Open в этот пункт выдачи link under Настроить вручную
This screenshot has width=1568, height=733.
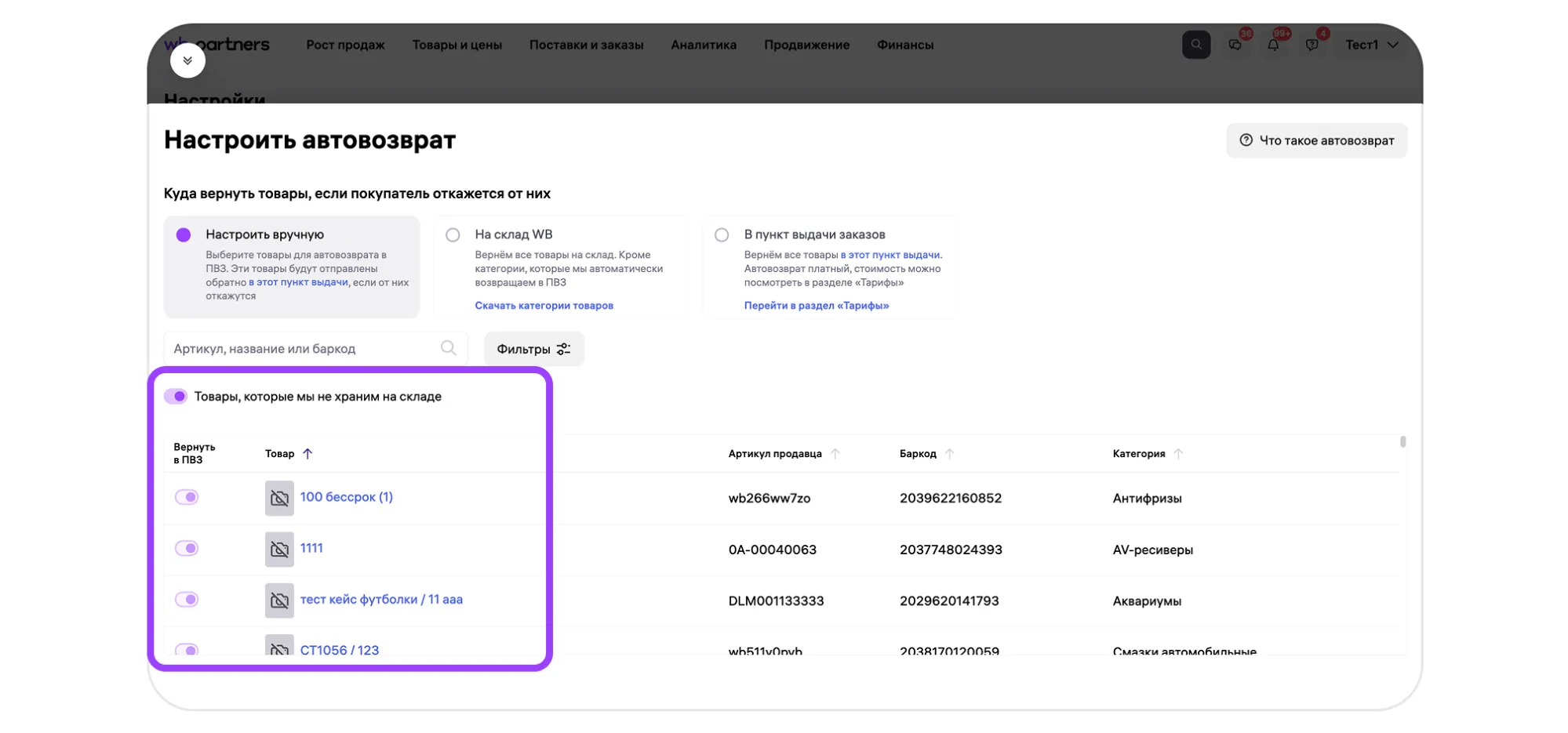pyautogui.click(x=298, y=282)
